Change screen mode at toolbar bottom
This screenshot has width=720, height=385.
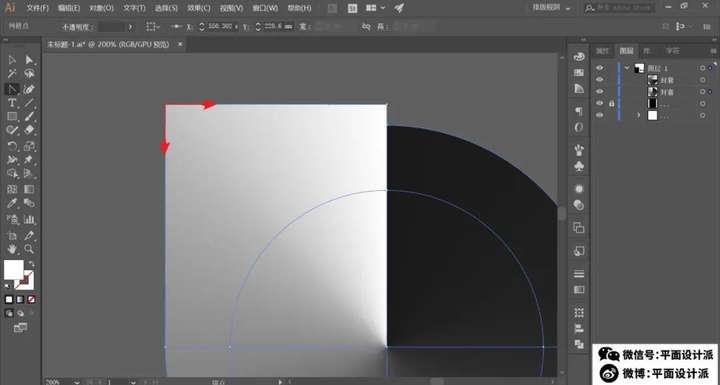pyautogui.click(x=21, y=328)
